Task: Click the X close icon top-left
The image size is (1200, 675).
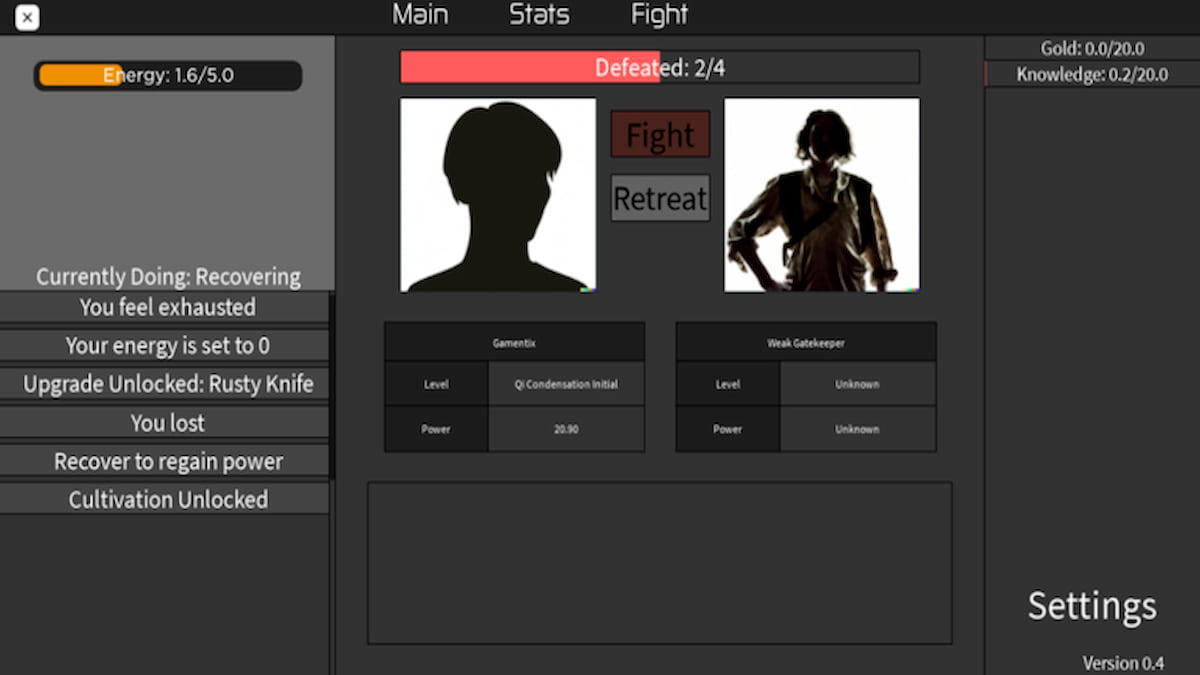Action: pyautogui.click(x=28, y=17)
